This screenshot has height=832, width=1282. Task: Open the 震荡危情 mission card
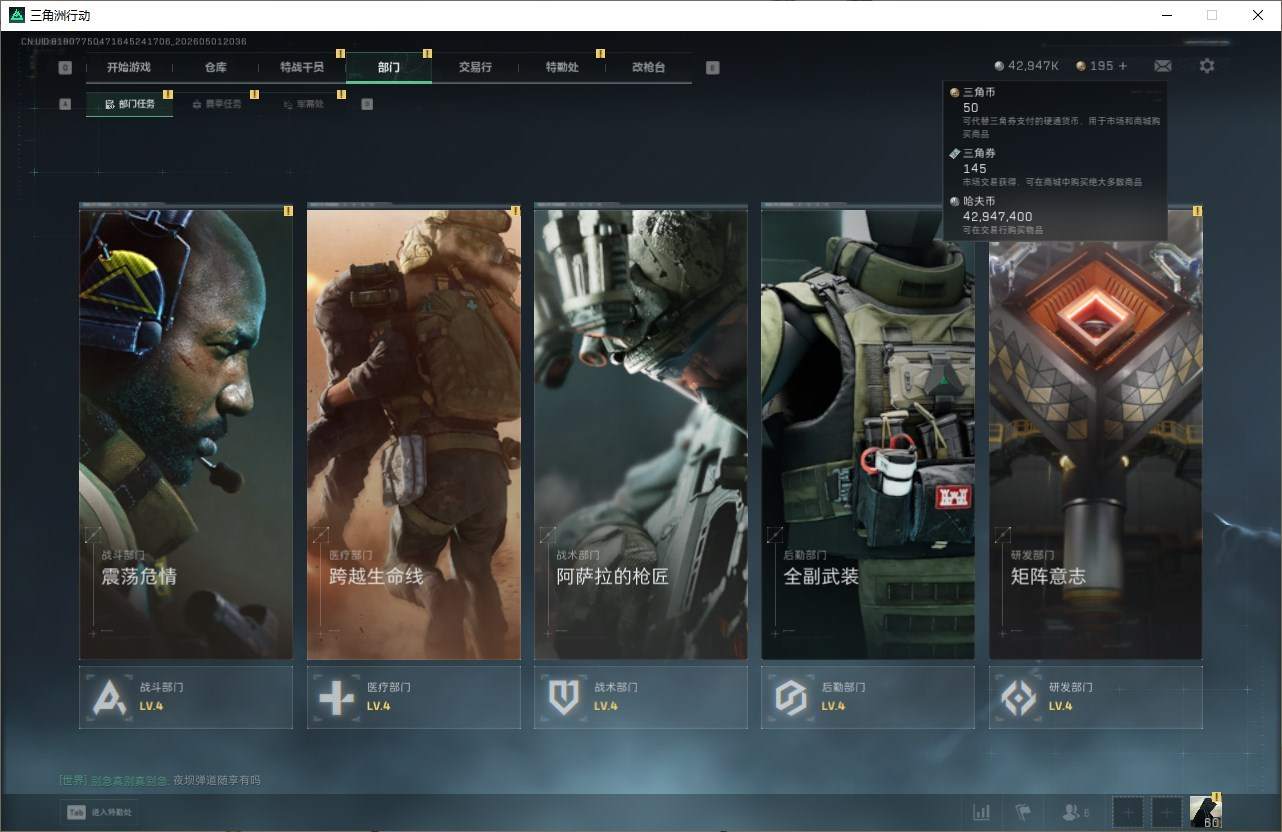point(186,432)
